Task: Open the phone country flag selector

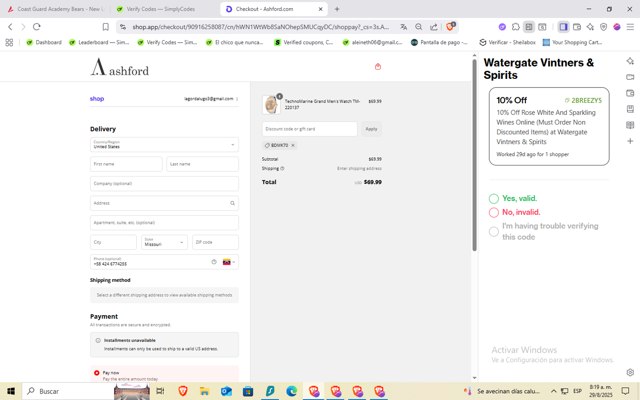Action: (x=229, y=262)
